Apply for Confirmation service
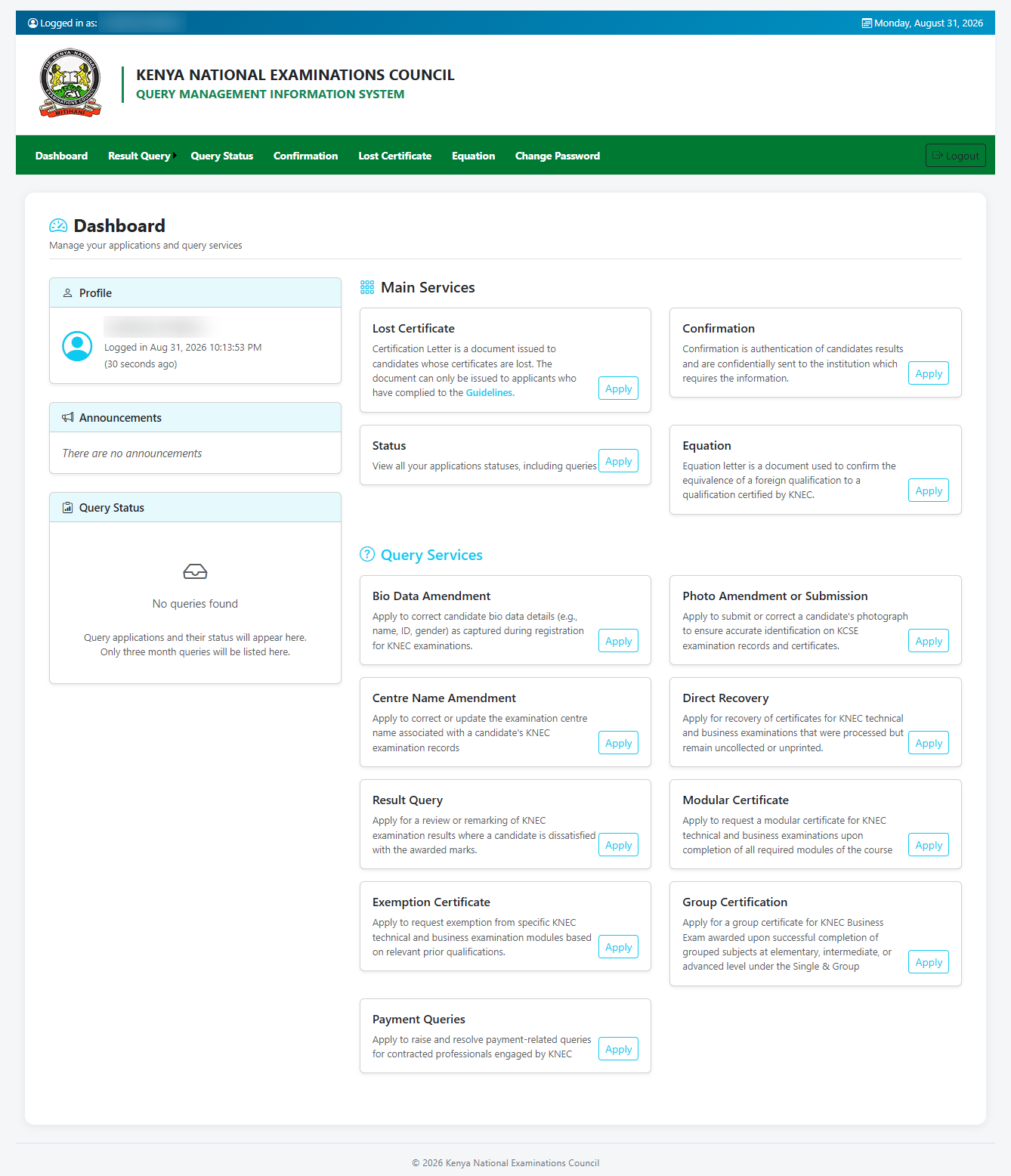Image resolution: width=1011 pixels, height=1176 pixels. pos(929,373)
